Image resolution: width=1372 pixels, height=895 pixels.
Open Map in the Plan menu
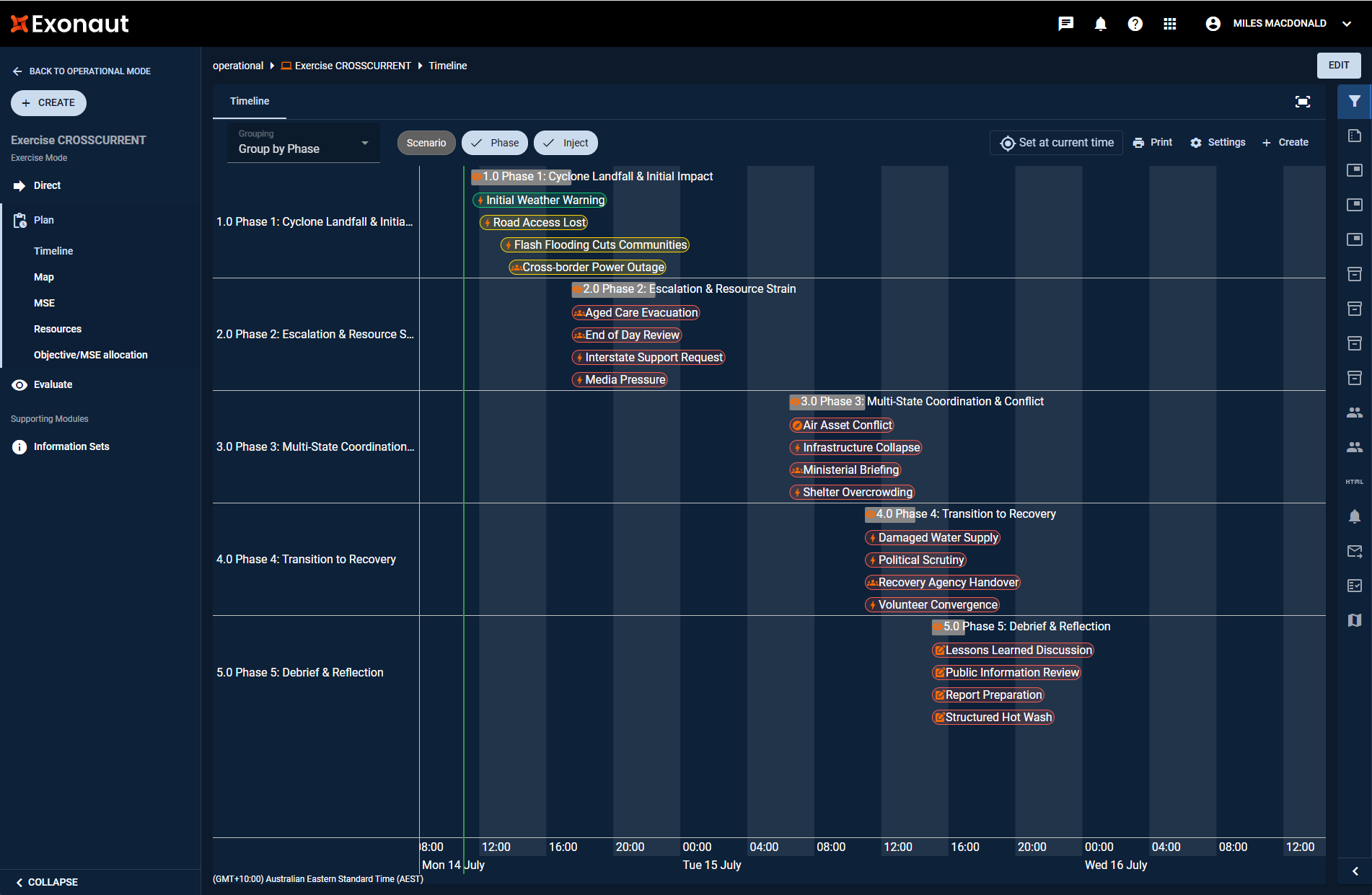(44, 277)
